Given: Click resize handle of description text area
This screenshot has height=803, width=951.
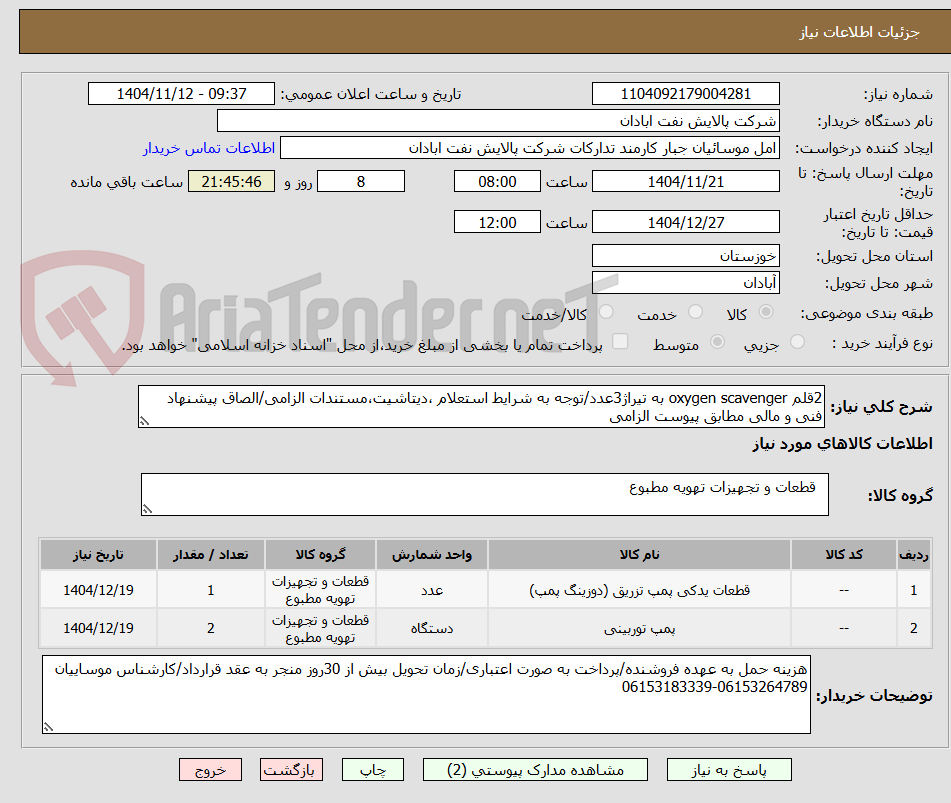Looking at the screenshot, I should 144,422.
